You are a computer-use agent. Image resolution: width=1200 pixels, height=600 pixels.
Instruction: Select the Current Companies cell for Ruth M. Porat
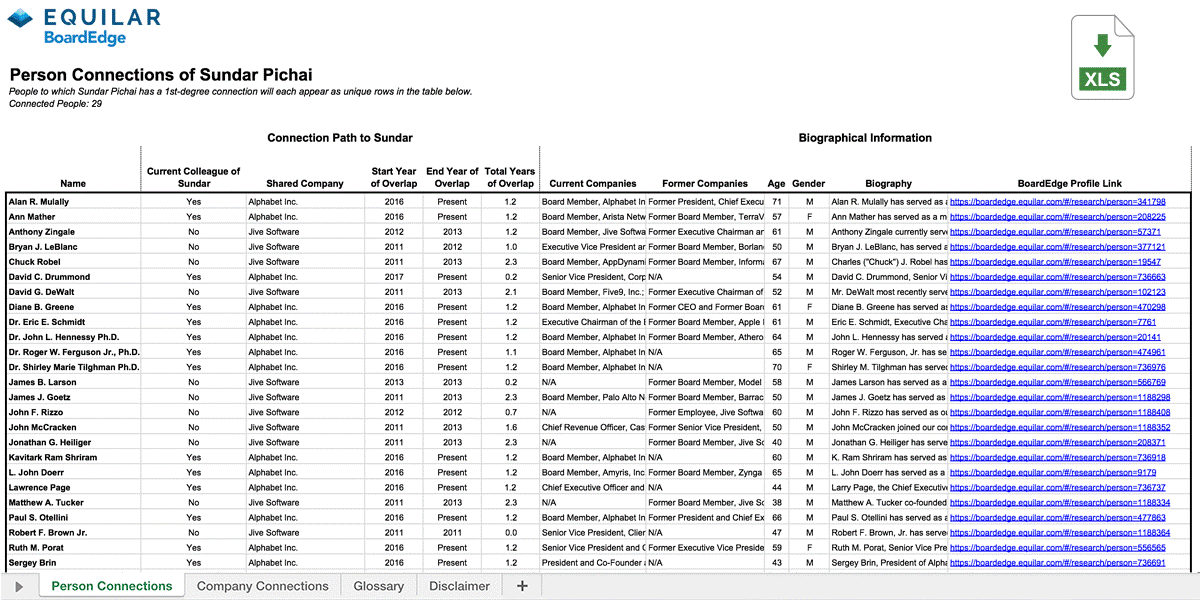coord(593,548)
